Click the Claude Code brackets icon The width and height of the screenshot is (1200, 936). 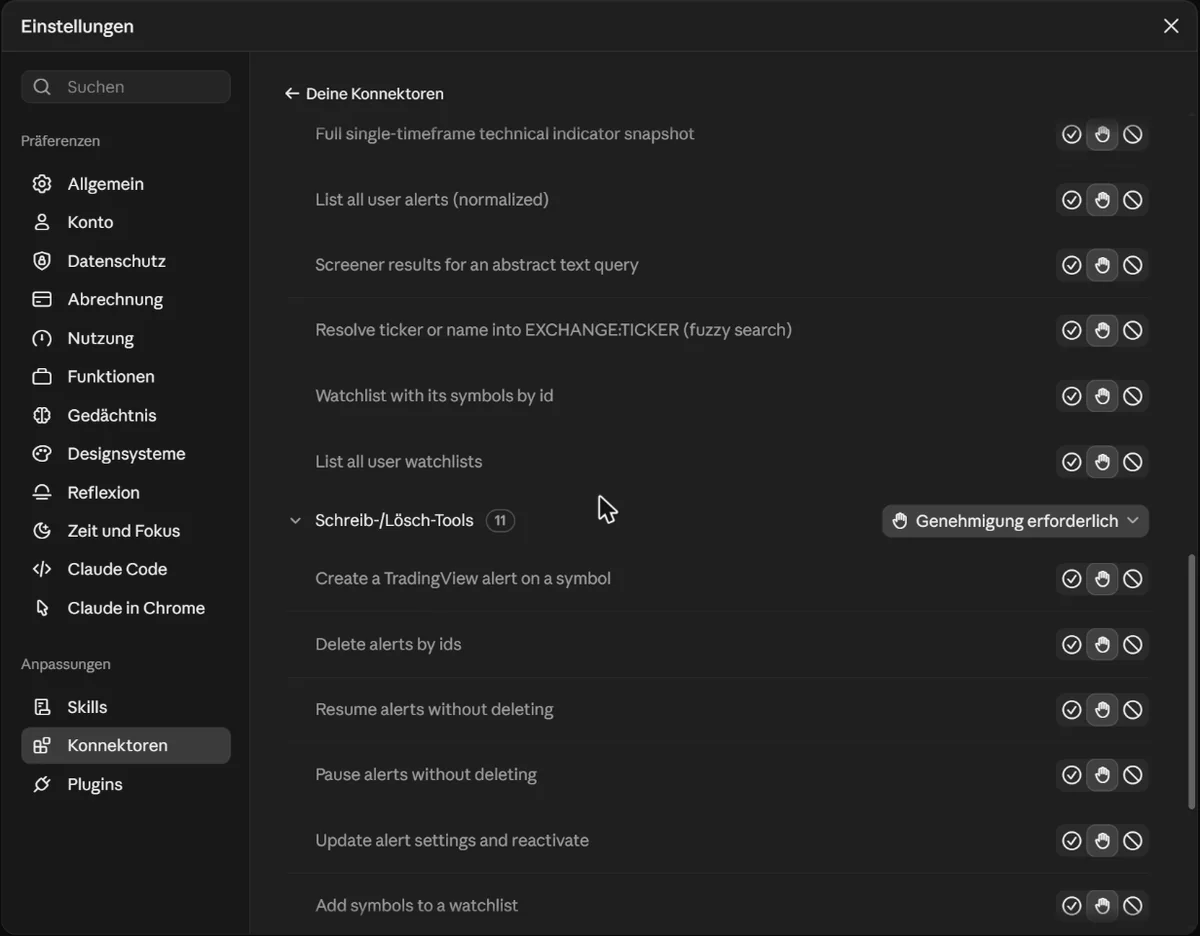(42, 569)
